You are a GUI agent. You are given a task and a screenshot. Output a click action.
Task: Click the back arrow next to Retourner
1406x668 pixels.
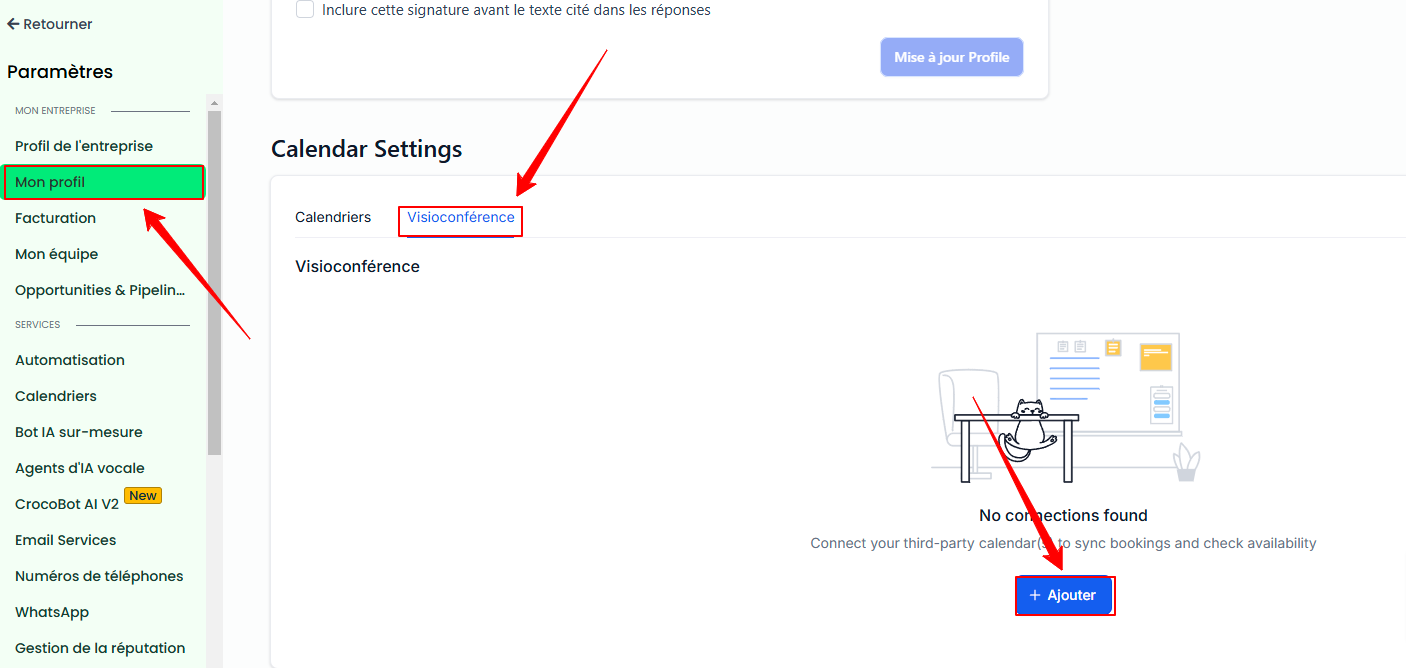[x=13, y=24]
